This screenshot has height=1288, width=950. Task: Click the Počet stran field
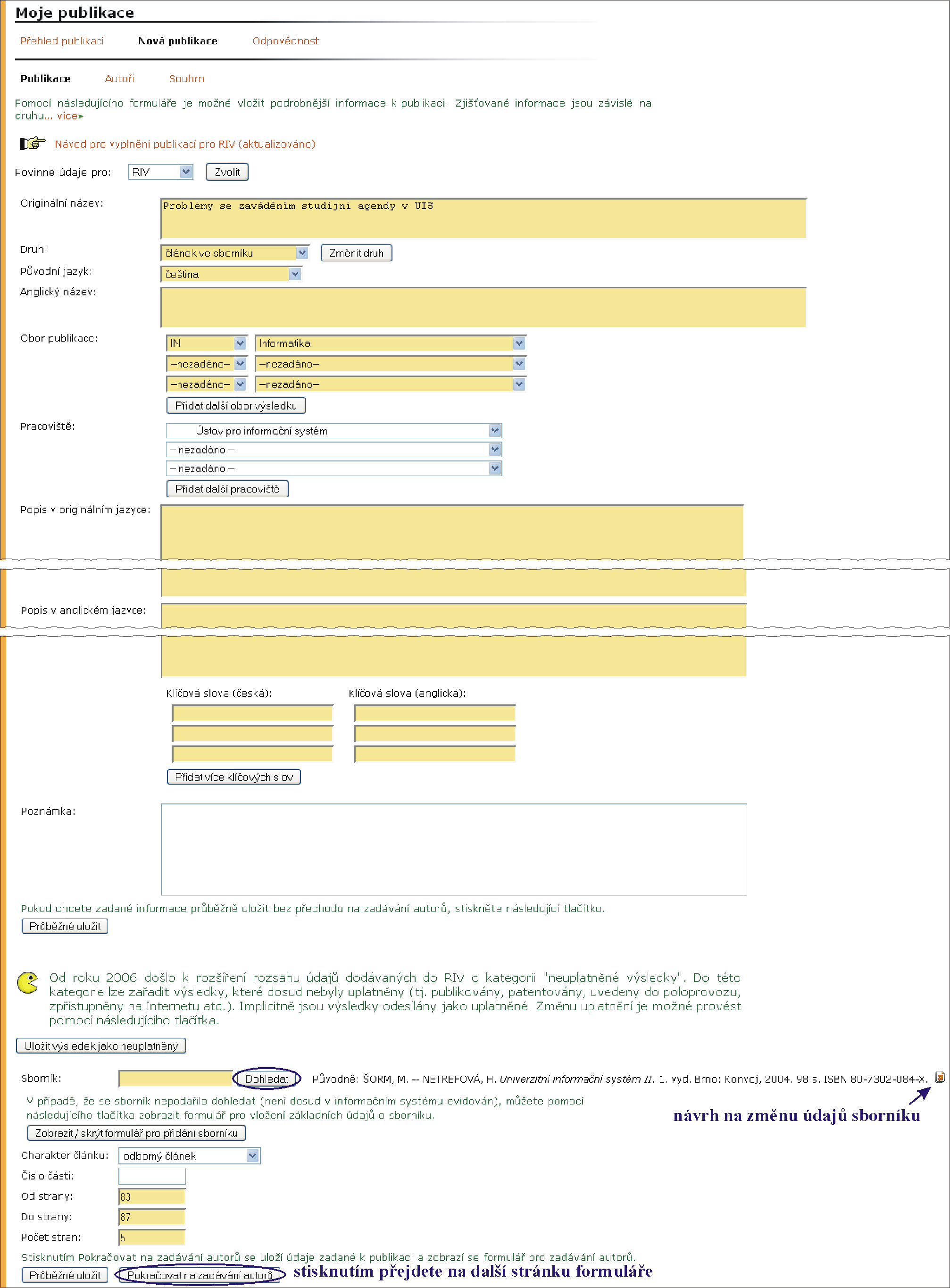[152, 1237]
